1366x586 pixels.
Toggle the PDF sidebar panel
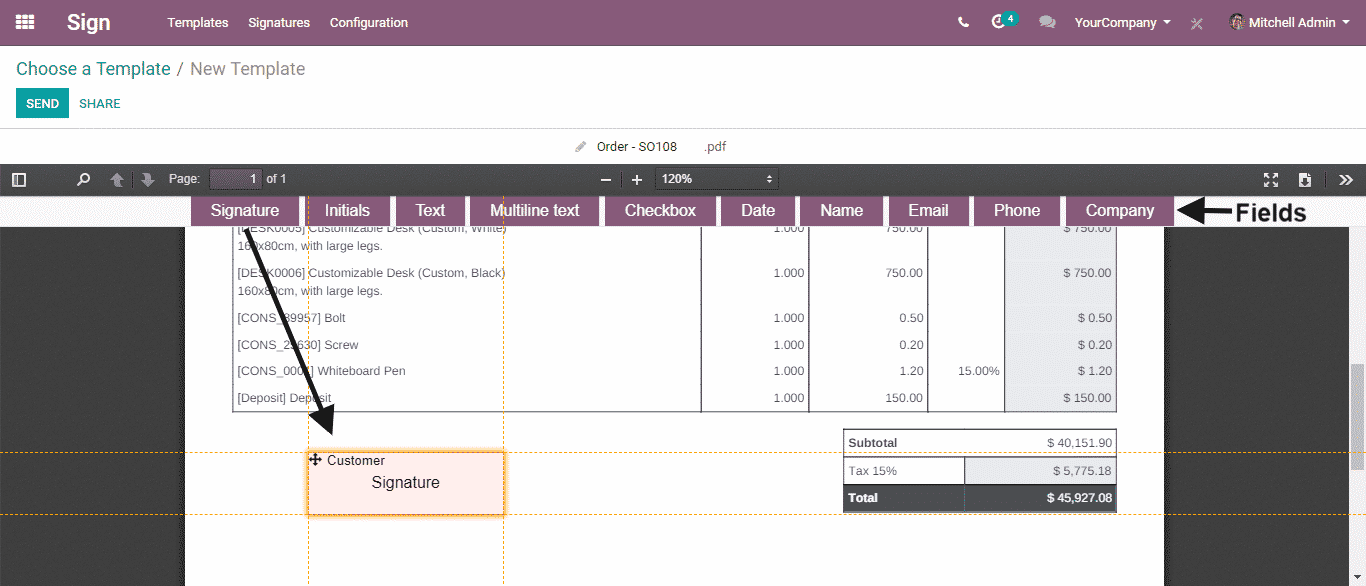pyautogui.click(x=19, y=180)
